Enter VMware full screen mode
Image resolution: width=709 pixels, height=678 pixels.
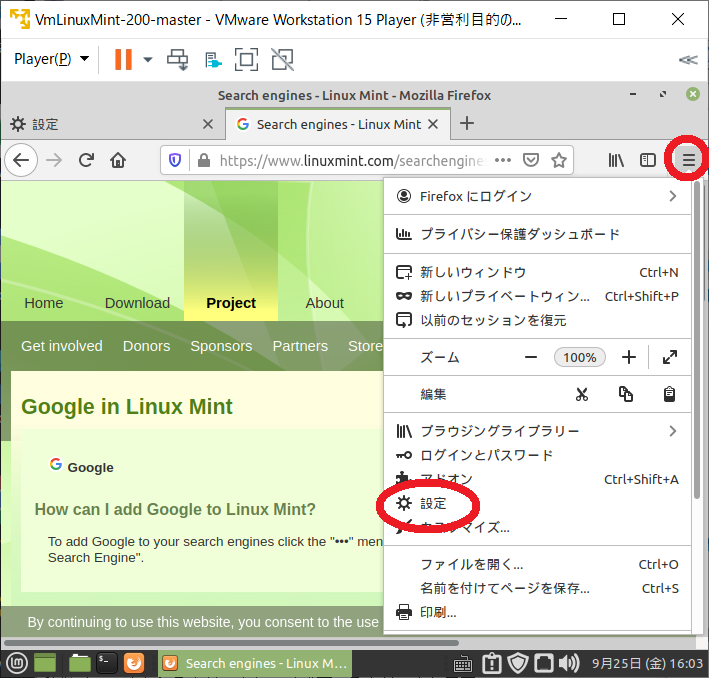(x=246, y=59)
